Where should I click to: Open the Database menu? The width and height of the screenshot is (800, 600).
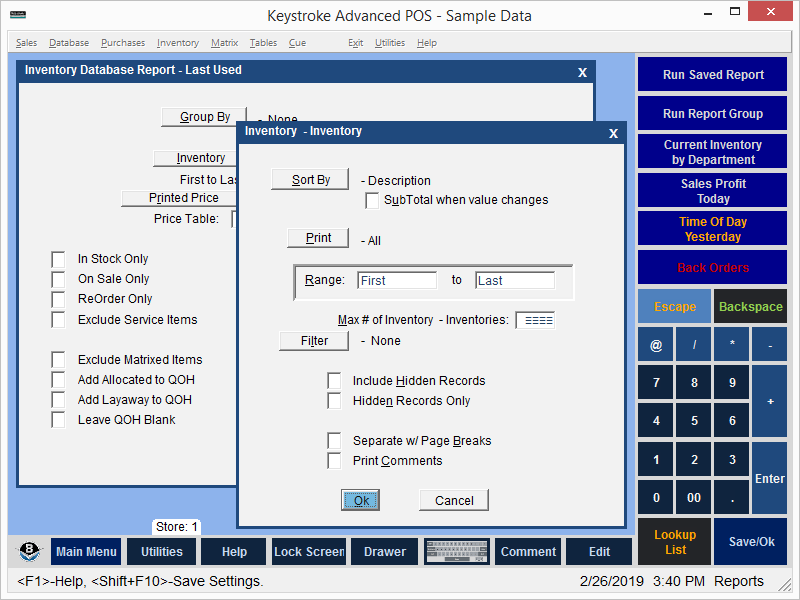(x=68, y=43)
